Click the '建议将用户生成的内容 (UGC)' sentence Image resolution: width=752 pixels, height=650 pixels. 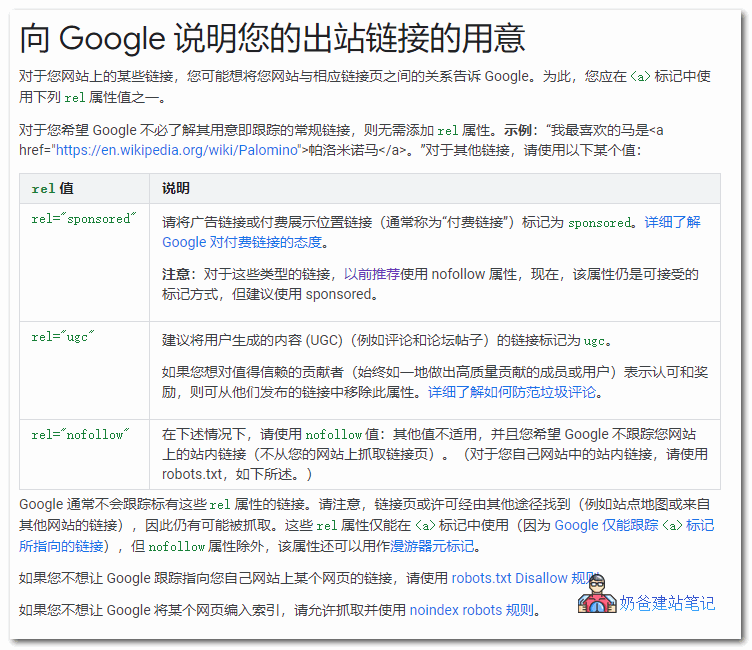coord(387,341)
